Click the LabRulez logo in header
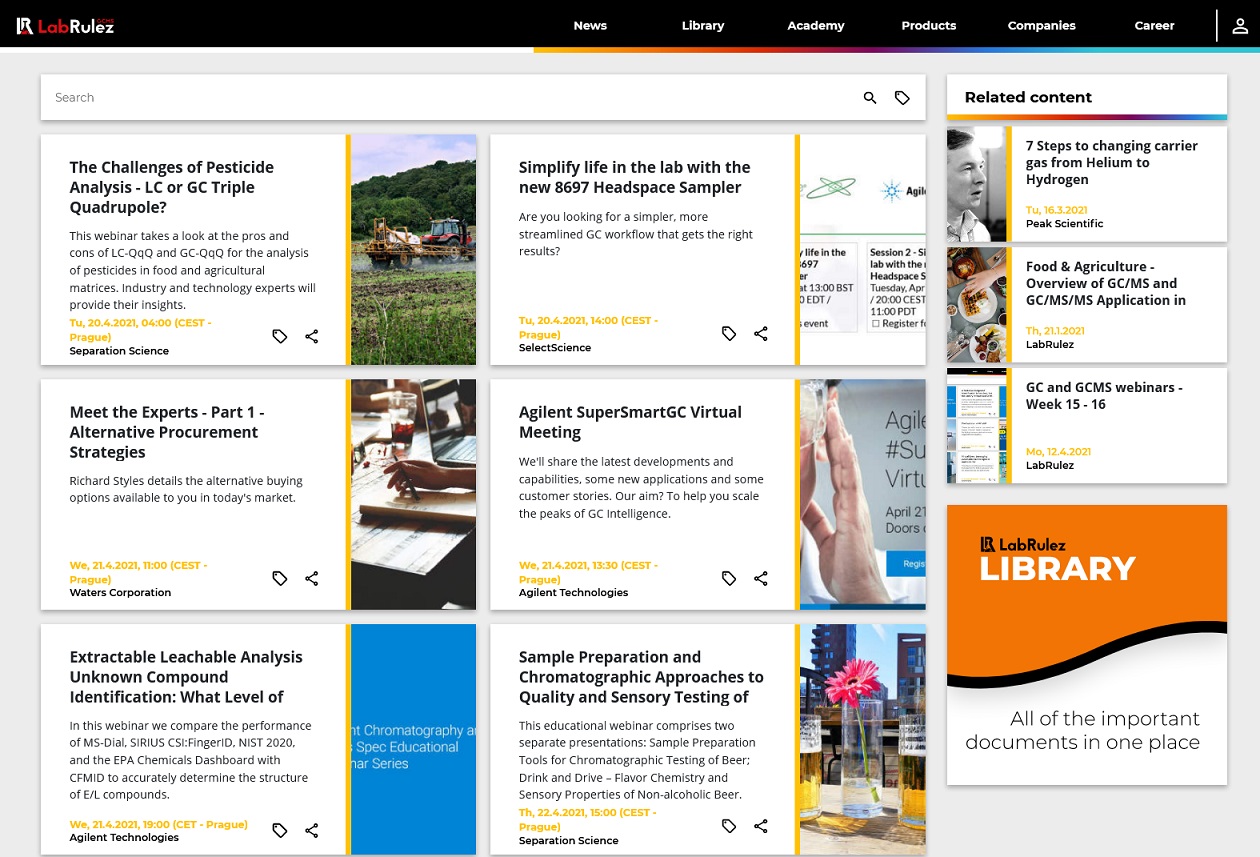Viewport: 1260px width, 857px height. click(x=65, y=26)
